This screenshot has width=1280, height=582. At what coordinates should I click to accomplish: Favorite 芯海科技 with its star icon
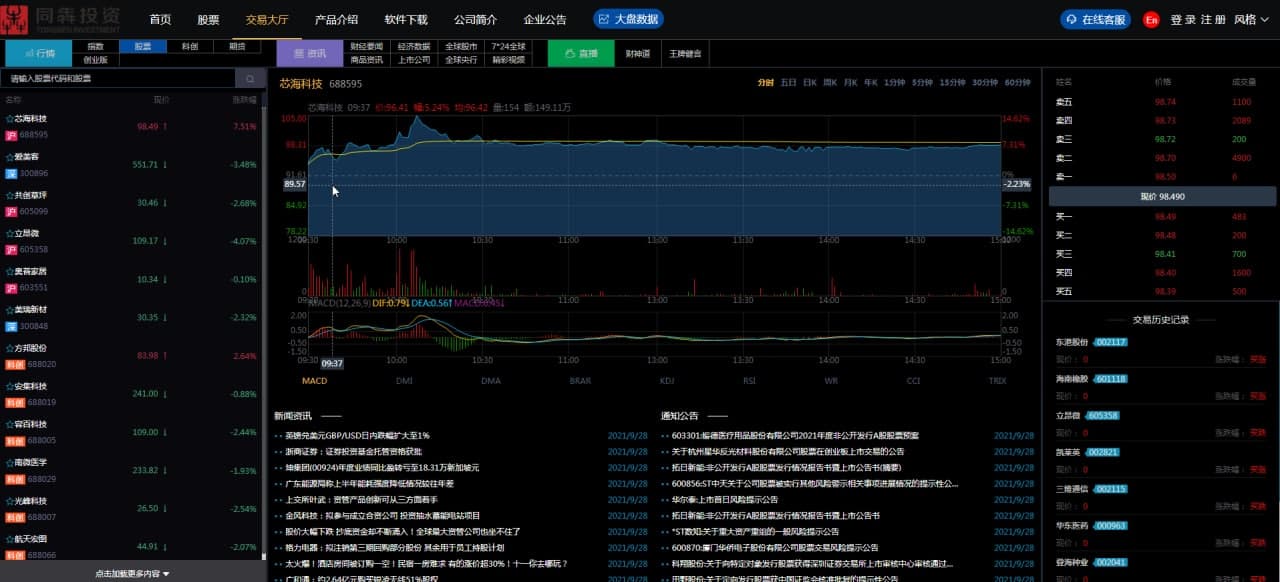[10, 118]
